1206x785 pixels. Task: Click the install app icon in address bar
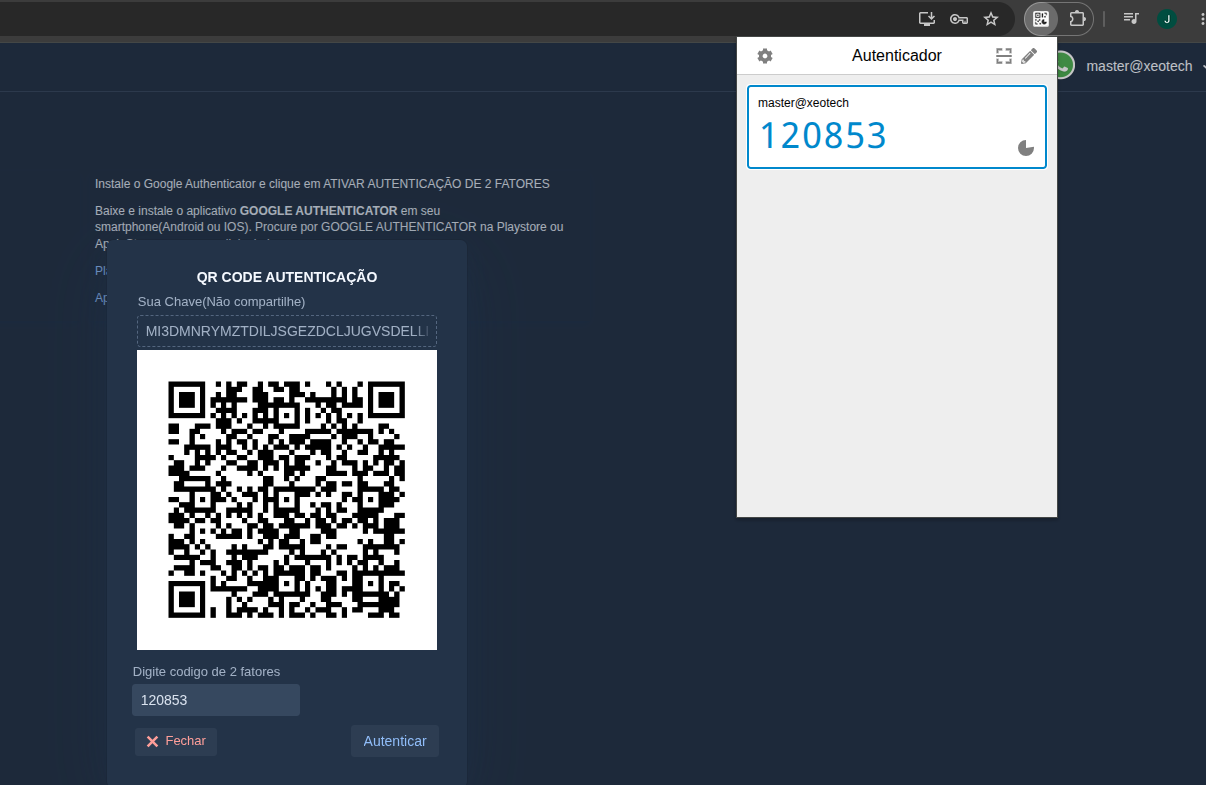(927, 18)
